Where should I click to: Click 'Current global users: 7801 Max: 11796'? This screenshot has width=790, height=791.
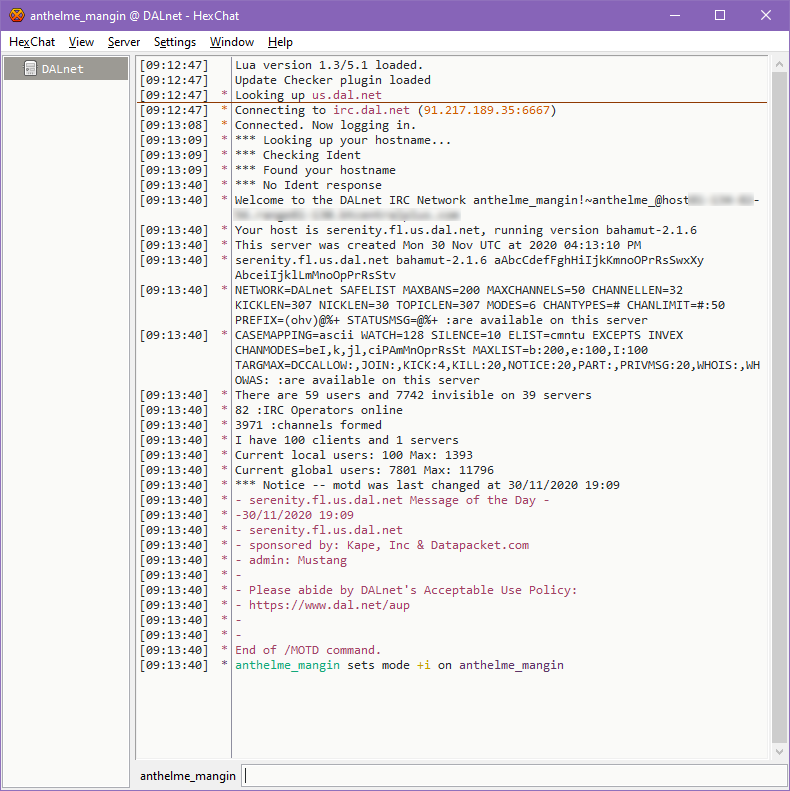pos(364,470)
